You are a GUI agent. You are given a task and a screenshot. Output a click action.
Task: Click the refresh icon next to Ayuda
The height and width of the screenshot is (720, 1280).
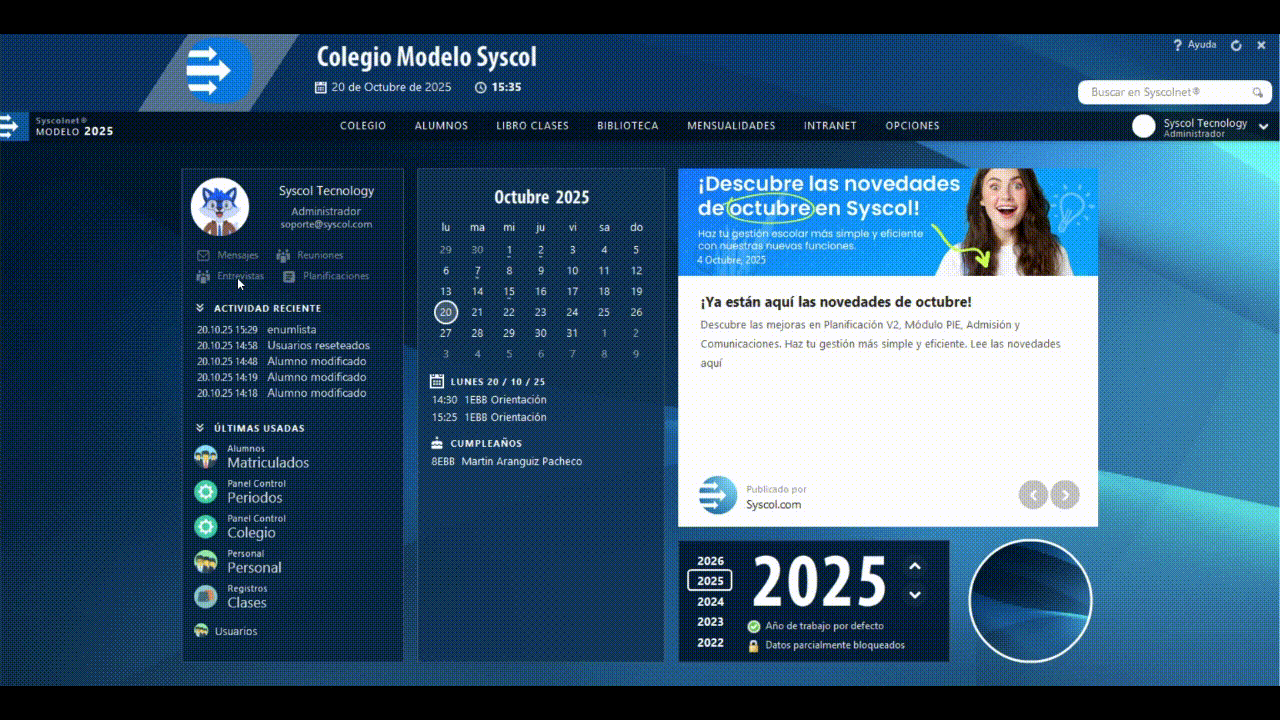click(1236, 45)
